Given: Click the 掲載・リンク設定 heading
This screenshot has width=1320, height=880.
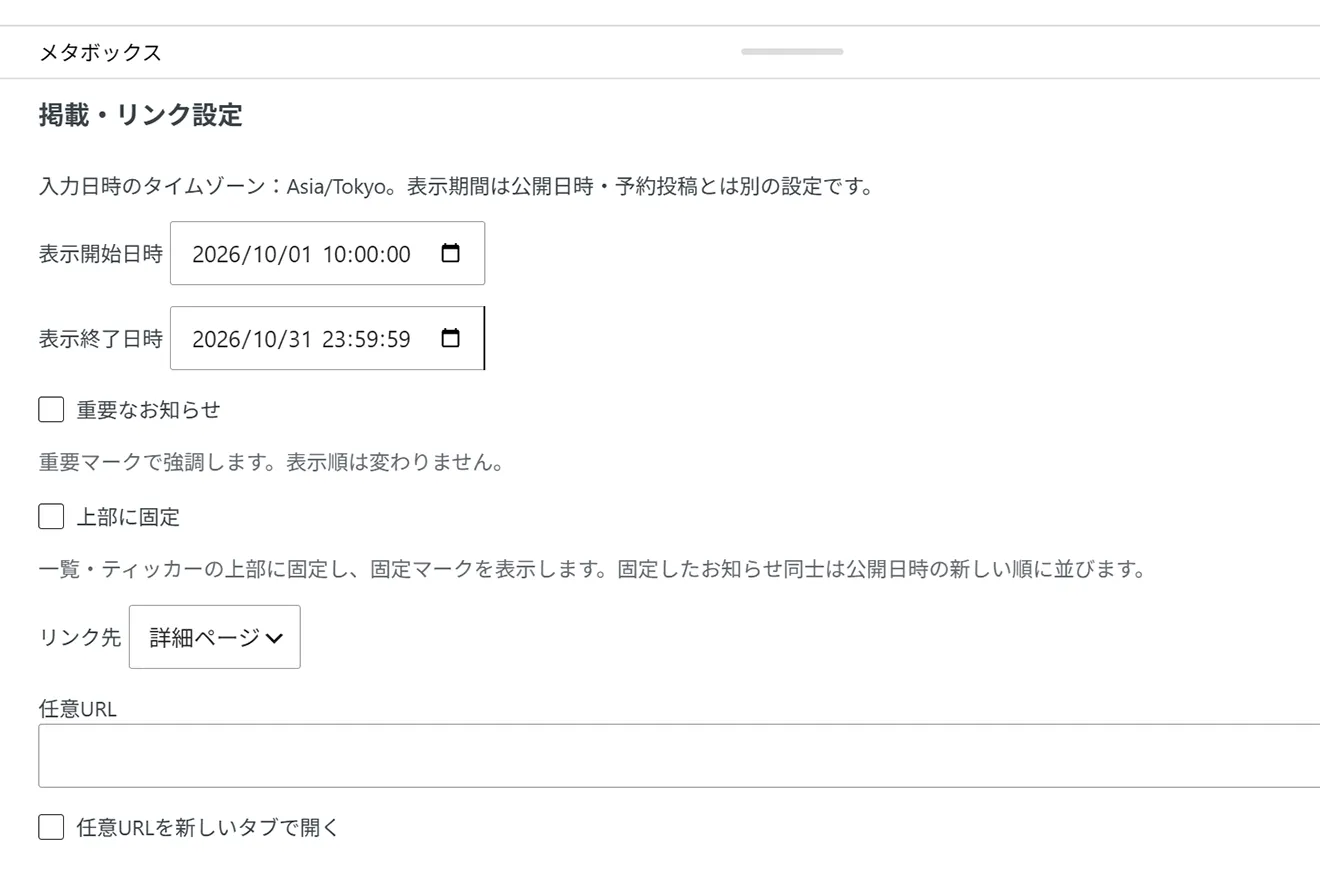Looking at the screenshot, I should (x=140, y=115).
